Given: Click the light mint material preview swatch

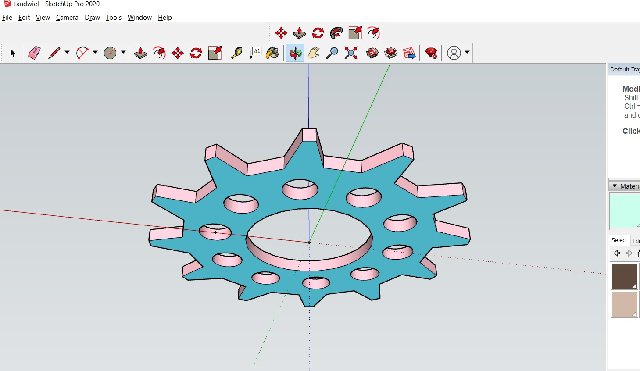Looking at the screenshot, I should 624,211.
